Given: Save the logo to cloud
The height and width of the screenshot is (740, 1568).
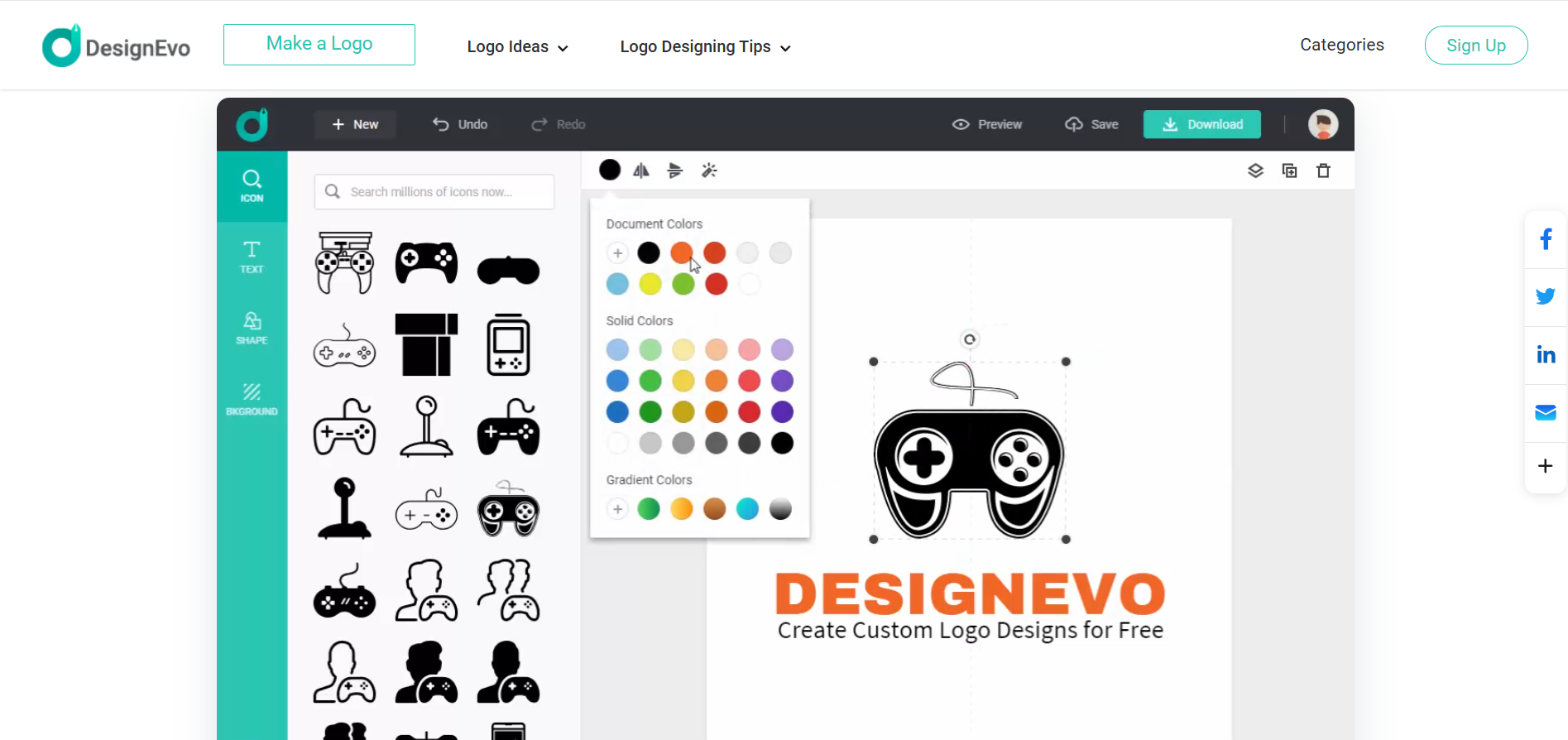Looking at the screenshot, I should point(1091,124).
